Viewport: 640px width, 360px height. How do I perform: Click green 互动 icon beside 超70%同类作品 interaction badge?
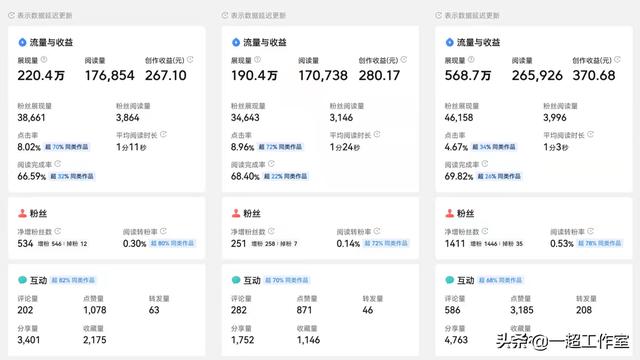click(236, 280)
